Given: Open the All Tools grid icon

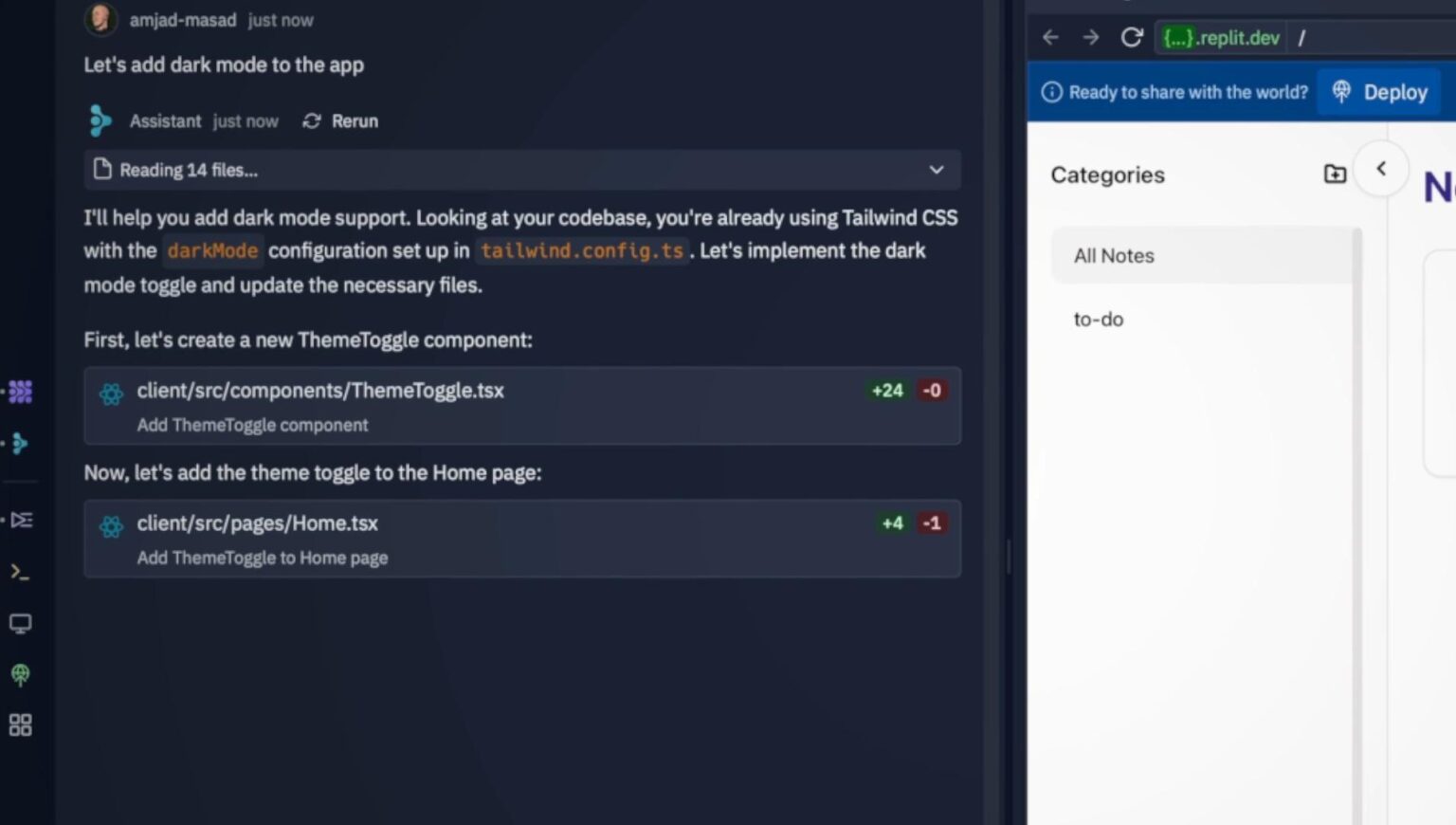Looking at the screenshot, I should click(x=20, y=725).
